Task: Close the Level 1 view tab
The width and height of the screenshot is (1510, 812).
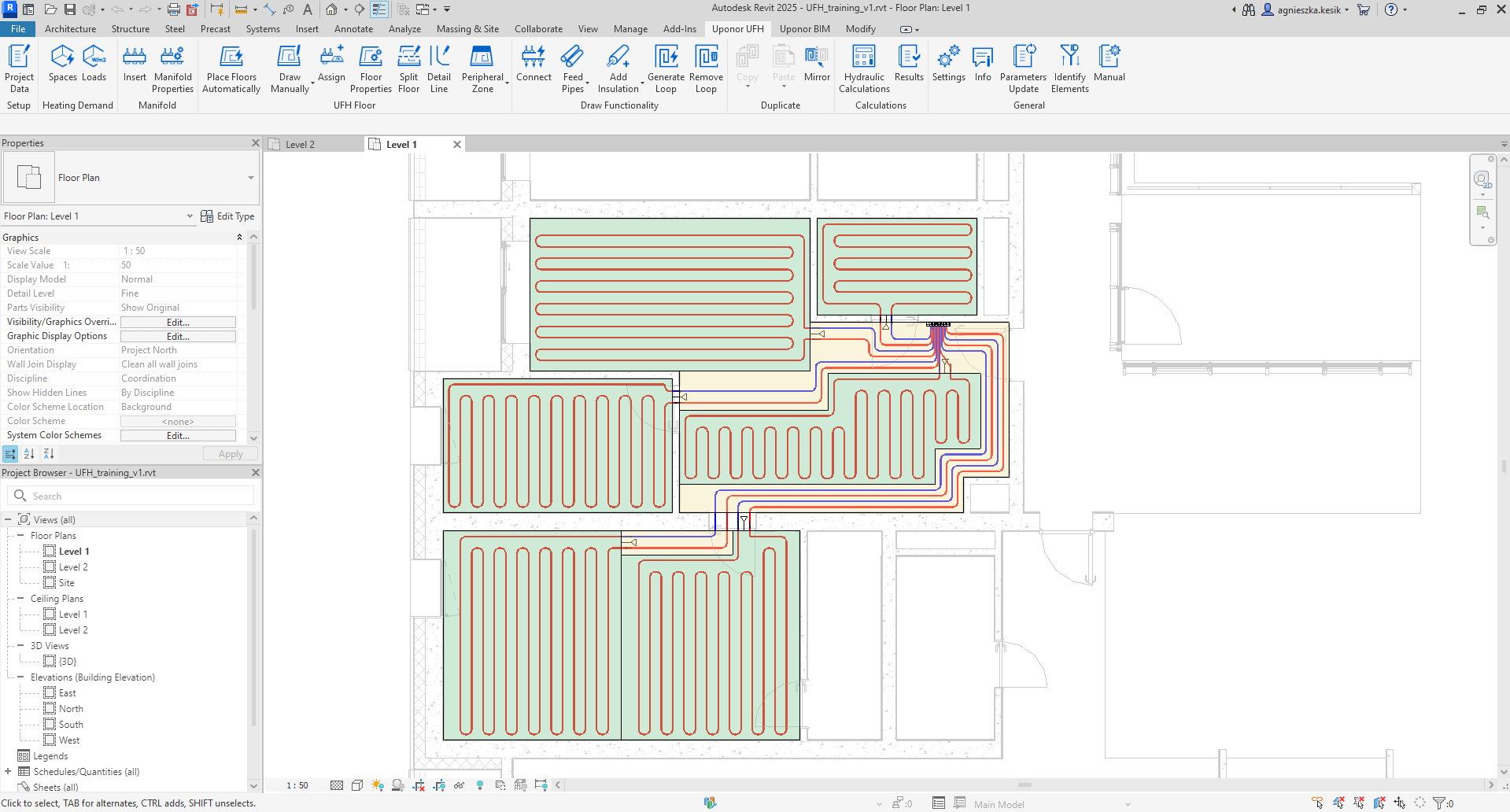Action: pyautogui.click(x=457, y=145)
